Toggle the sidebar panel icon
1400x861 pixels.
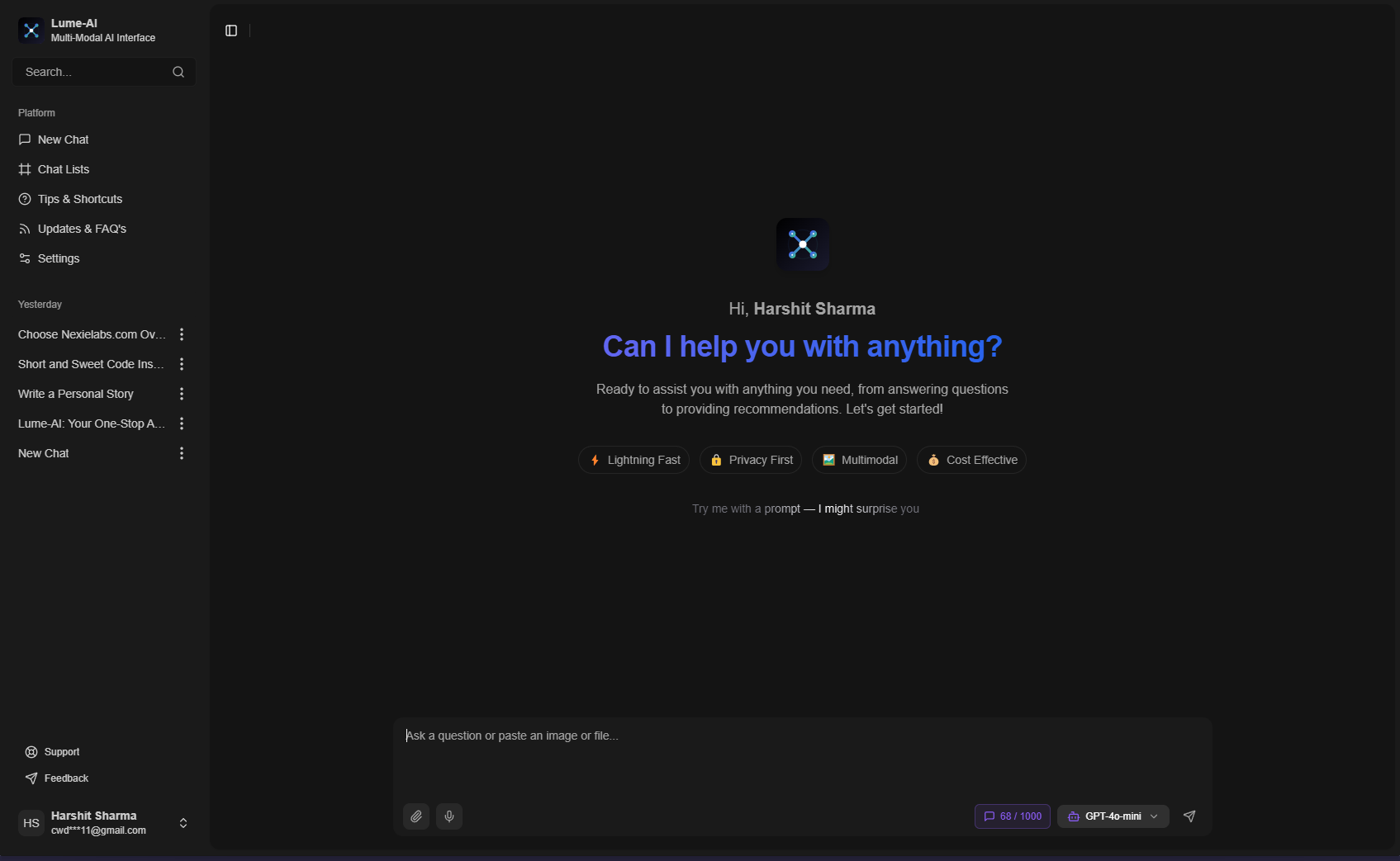231,31
